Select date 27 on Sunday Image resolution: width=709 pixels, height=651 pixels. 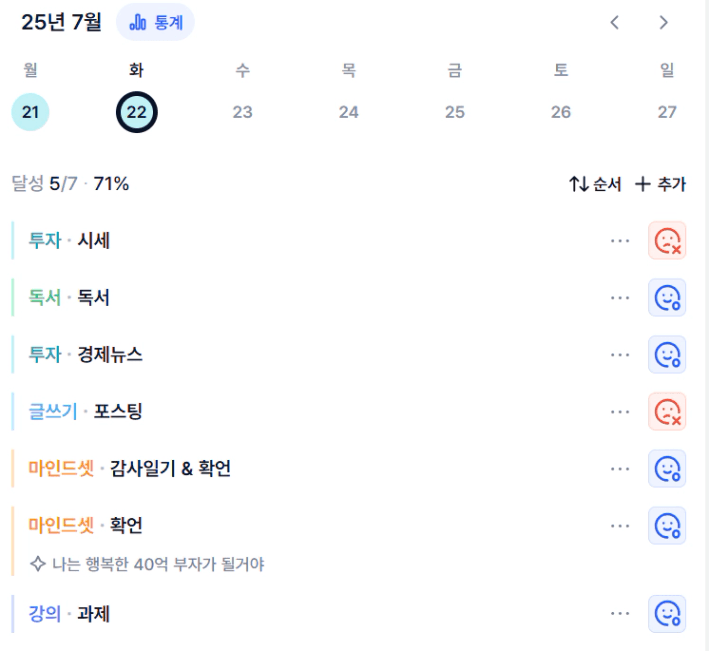point(667,112)
